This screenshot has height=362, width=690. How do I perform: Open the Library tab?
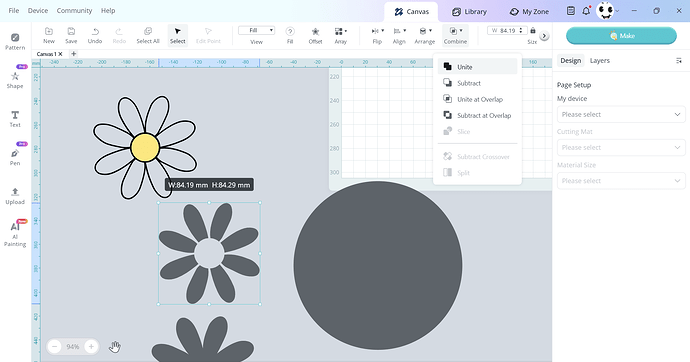click(470, 12)
